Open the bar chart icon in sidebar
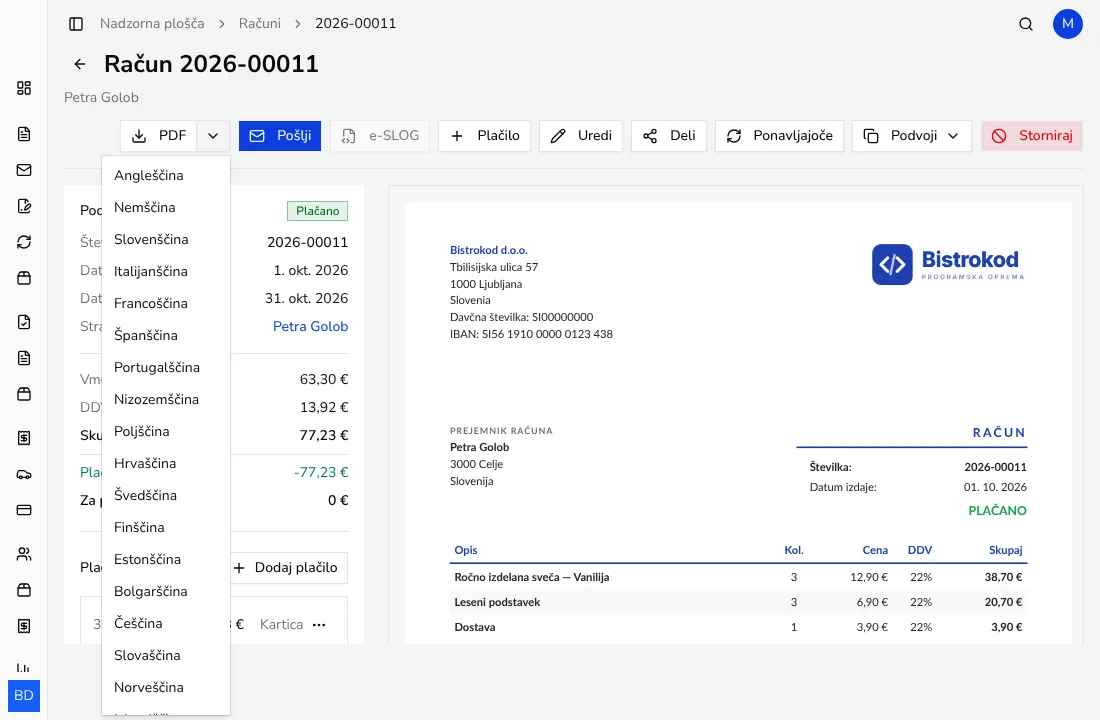Screen dimensions: 1100x720 (24, 667)
